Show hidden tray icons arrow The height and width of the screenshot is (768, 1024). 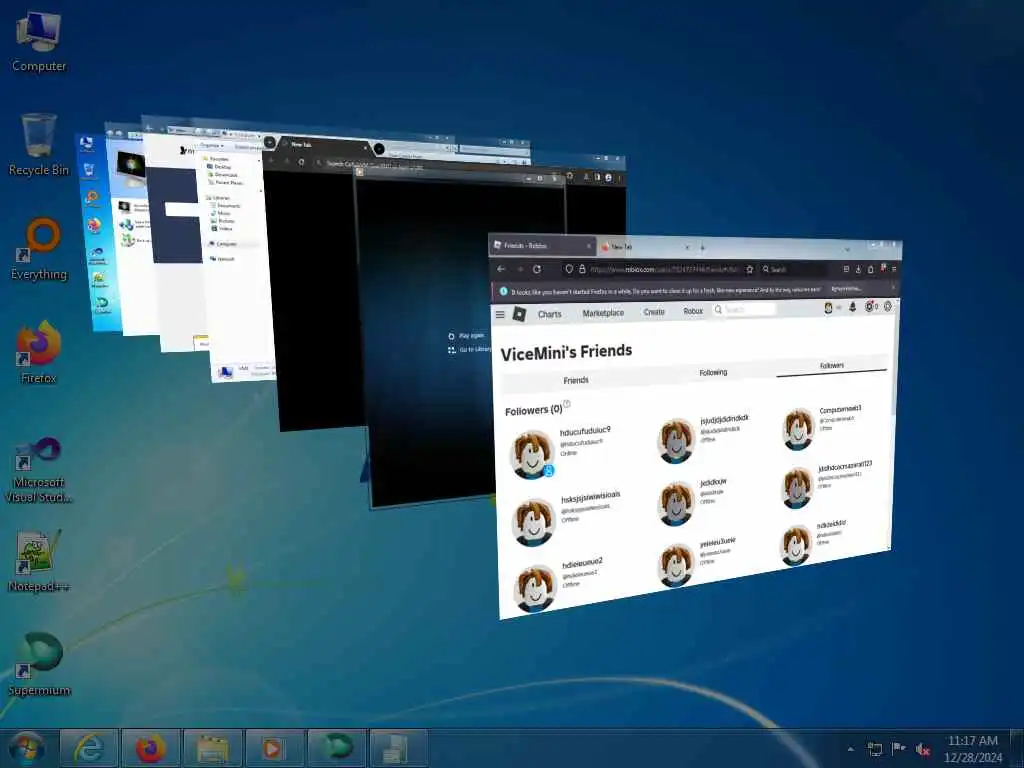point(850,750)
